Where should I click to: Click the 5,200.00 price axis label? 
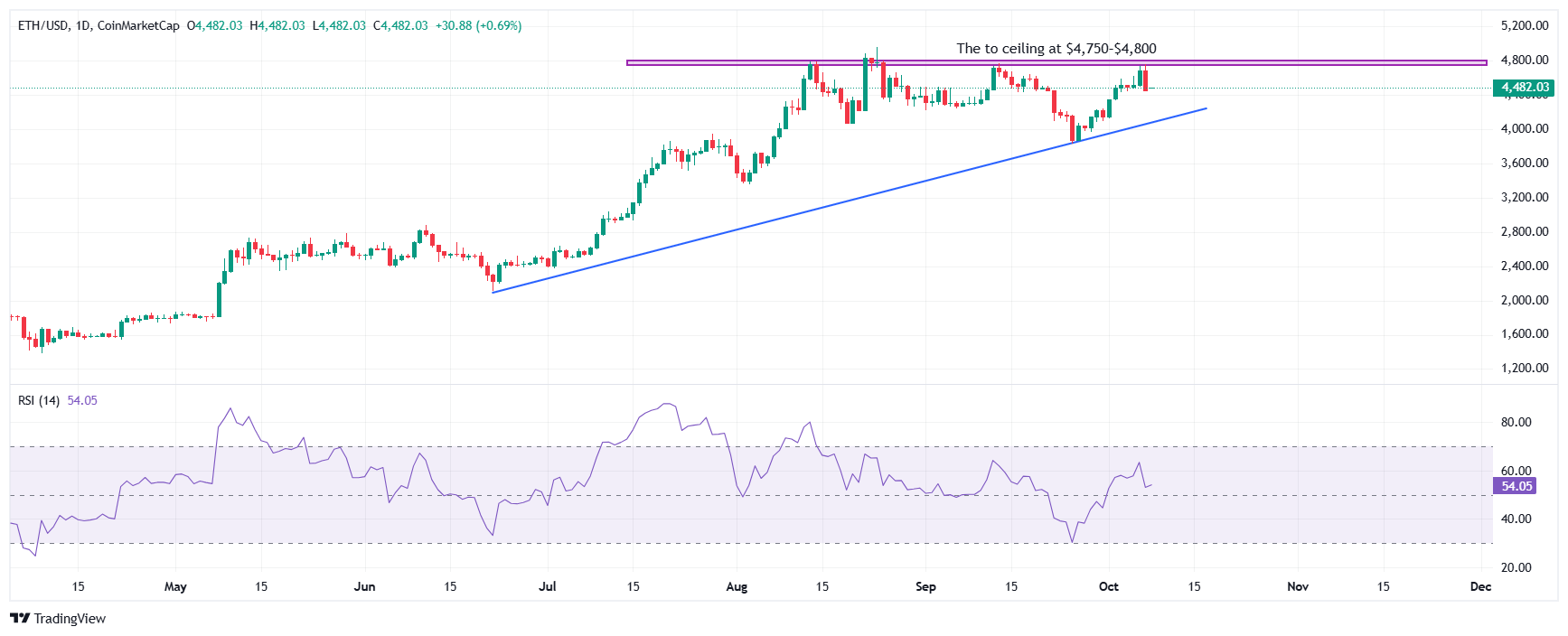pos(1525,25)
